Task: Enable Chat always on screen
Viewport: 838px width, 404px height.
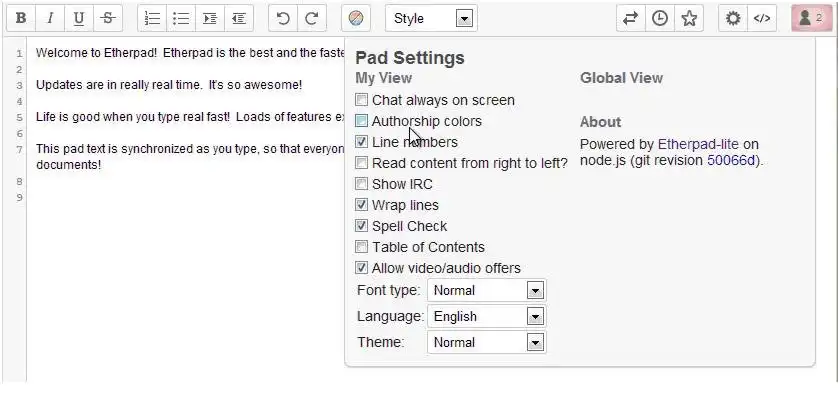Action: click(362, 100)
